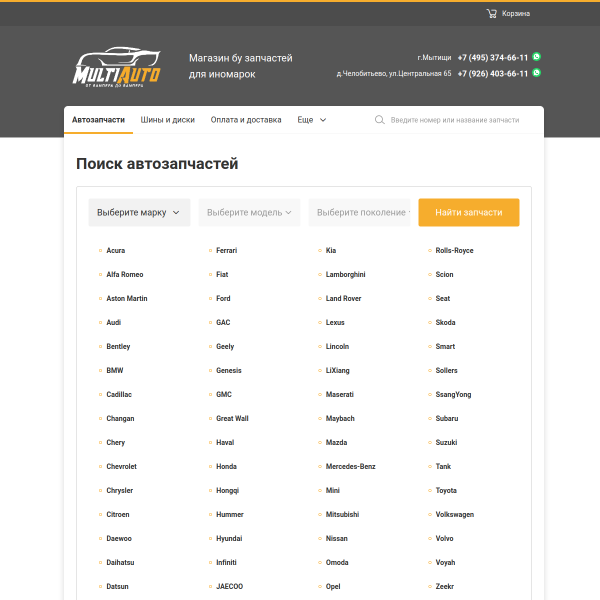Viewport: 600px width, 600px height.
Task: Expand the Еще menu
Action: [x=311, y=120]
